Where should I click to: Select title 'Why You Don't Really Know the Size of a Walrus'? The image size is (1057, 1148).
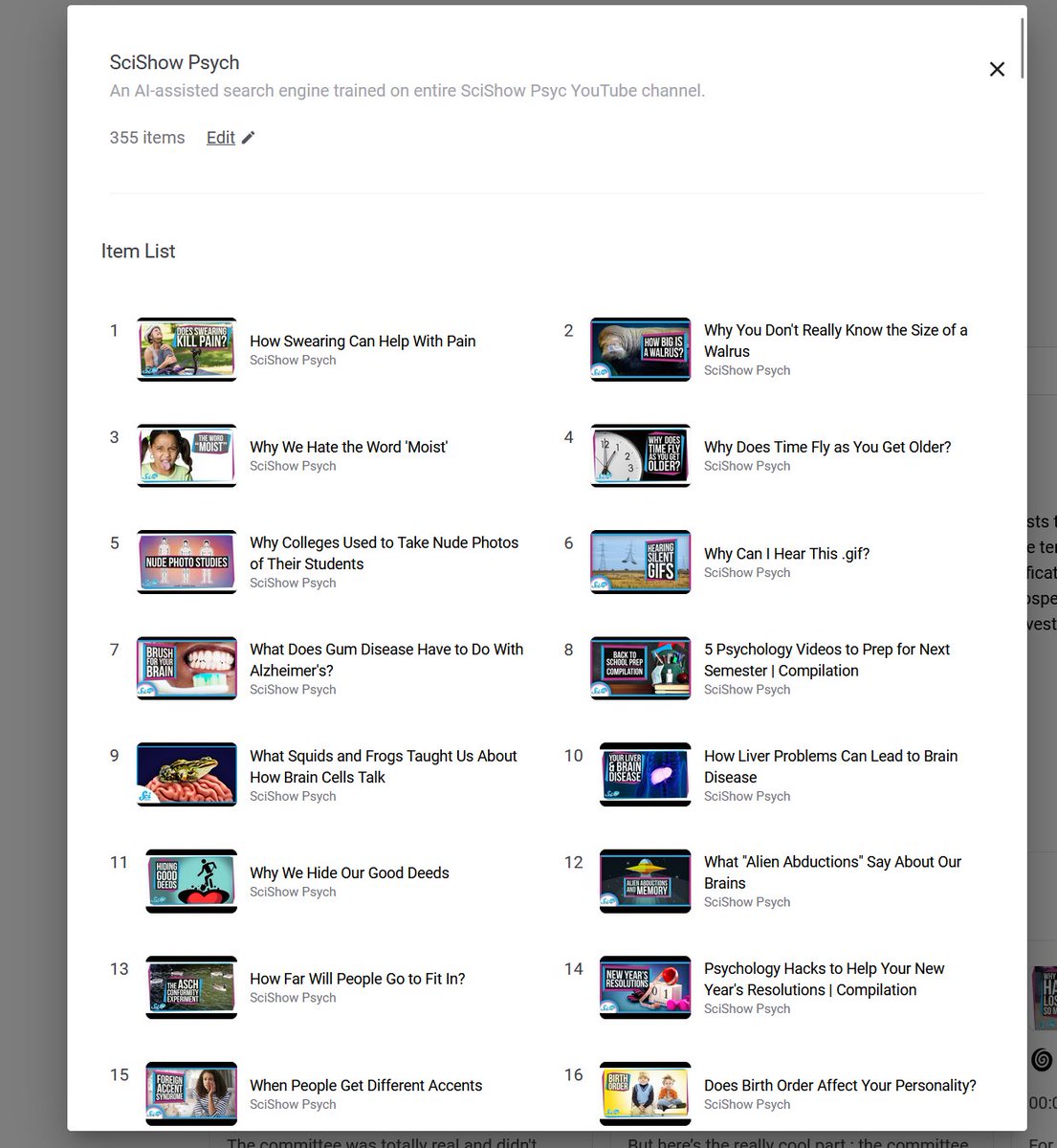coord(836,341)
